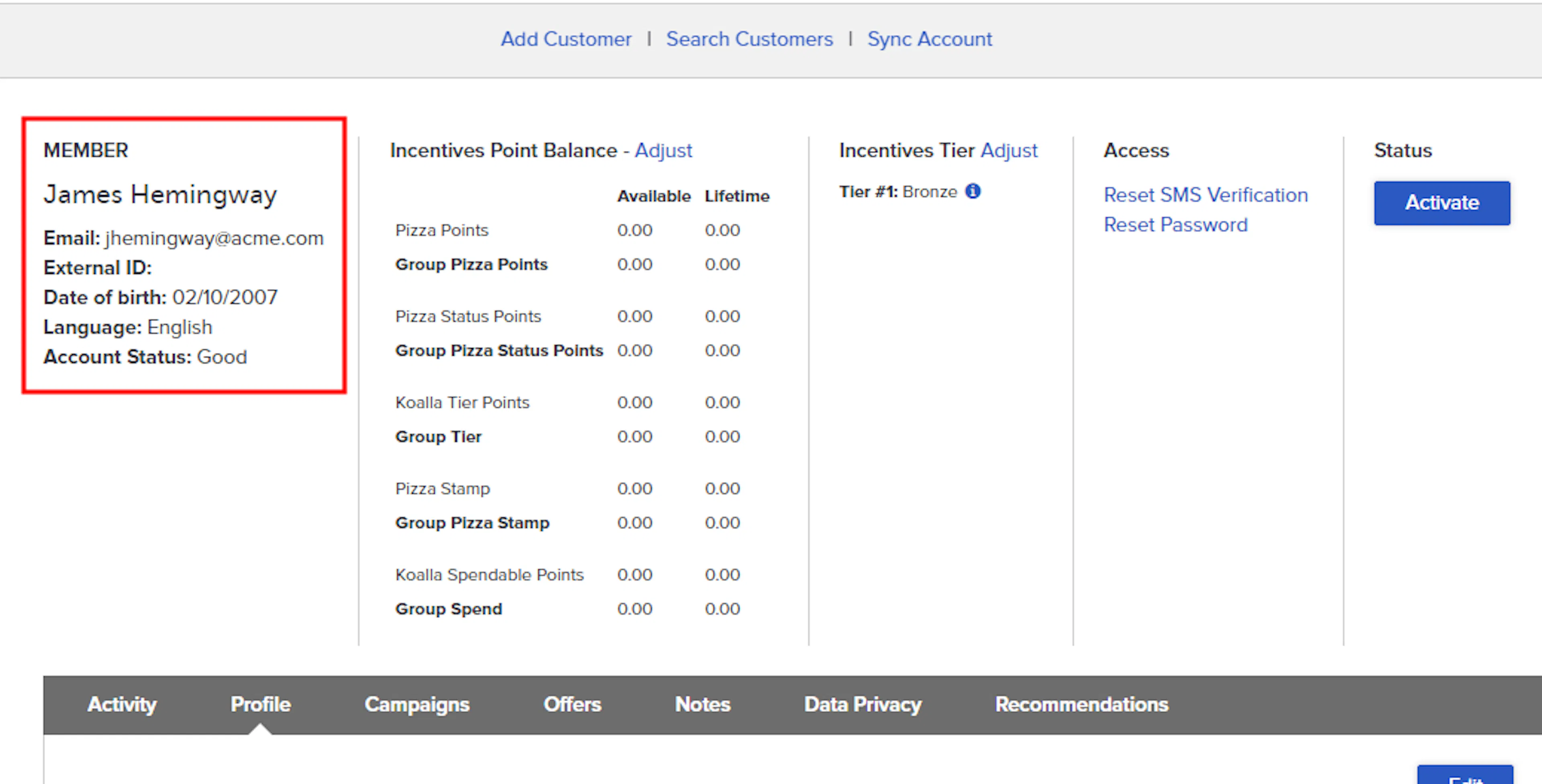Viewport: 1542px width, 784px height.
Task: Click Koalla Tier Points lifetime value
Action: [722, 403]
